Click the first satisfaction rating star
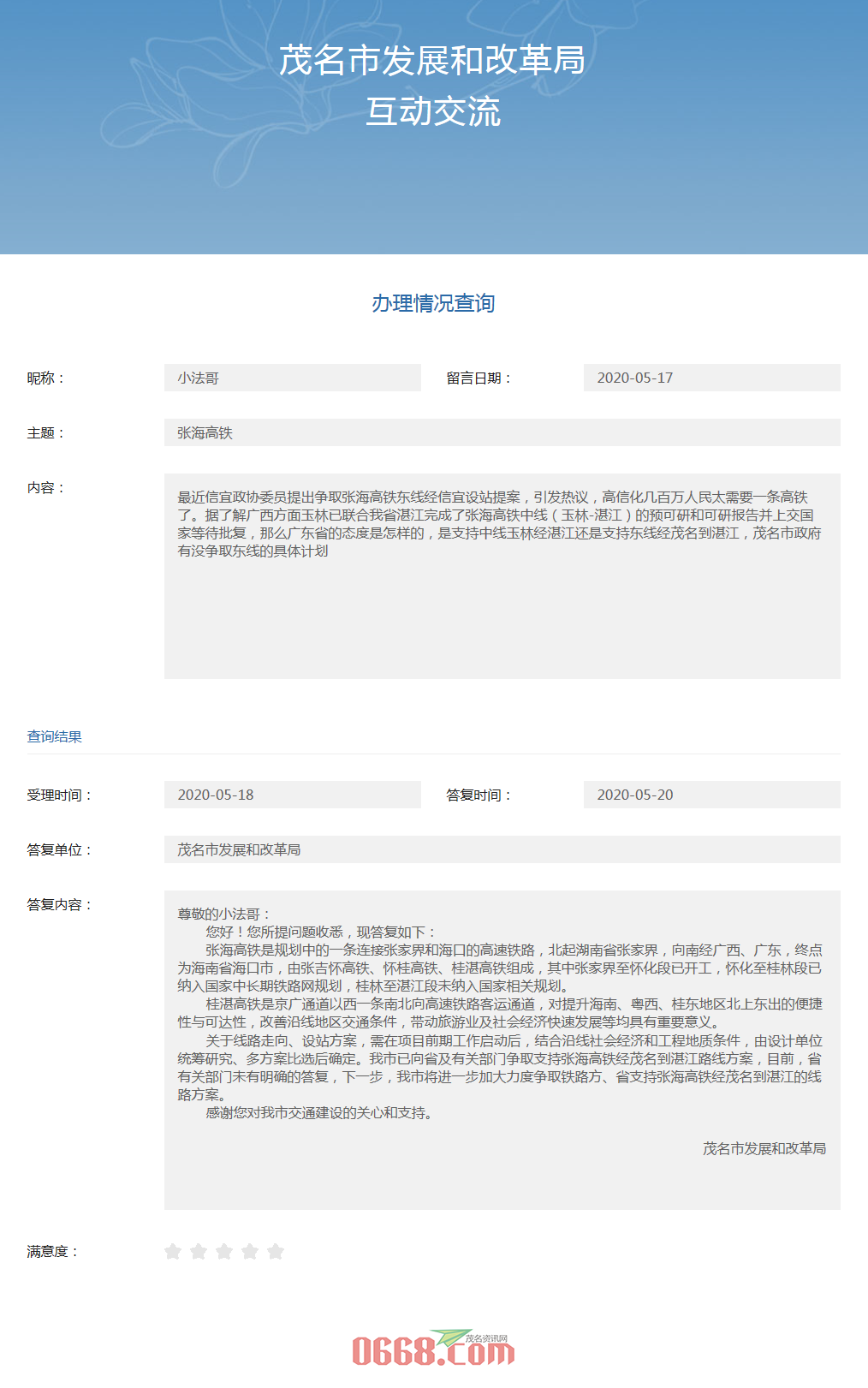 pos(173,1252)
